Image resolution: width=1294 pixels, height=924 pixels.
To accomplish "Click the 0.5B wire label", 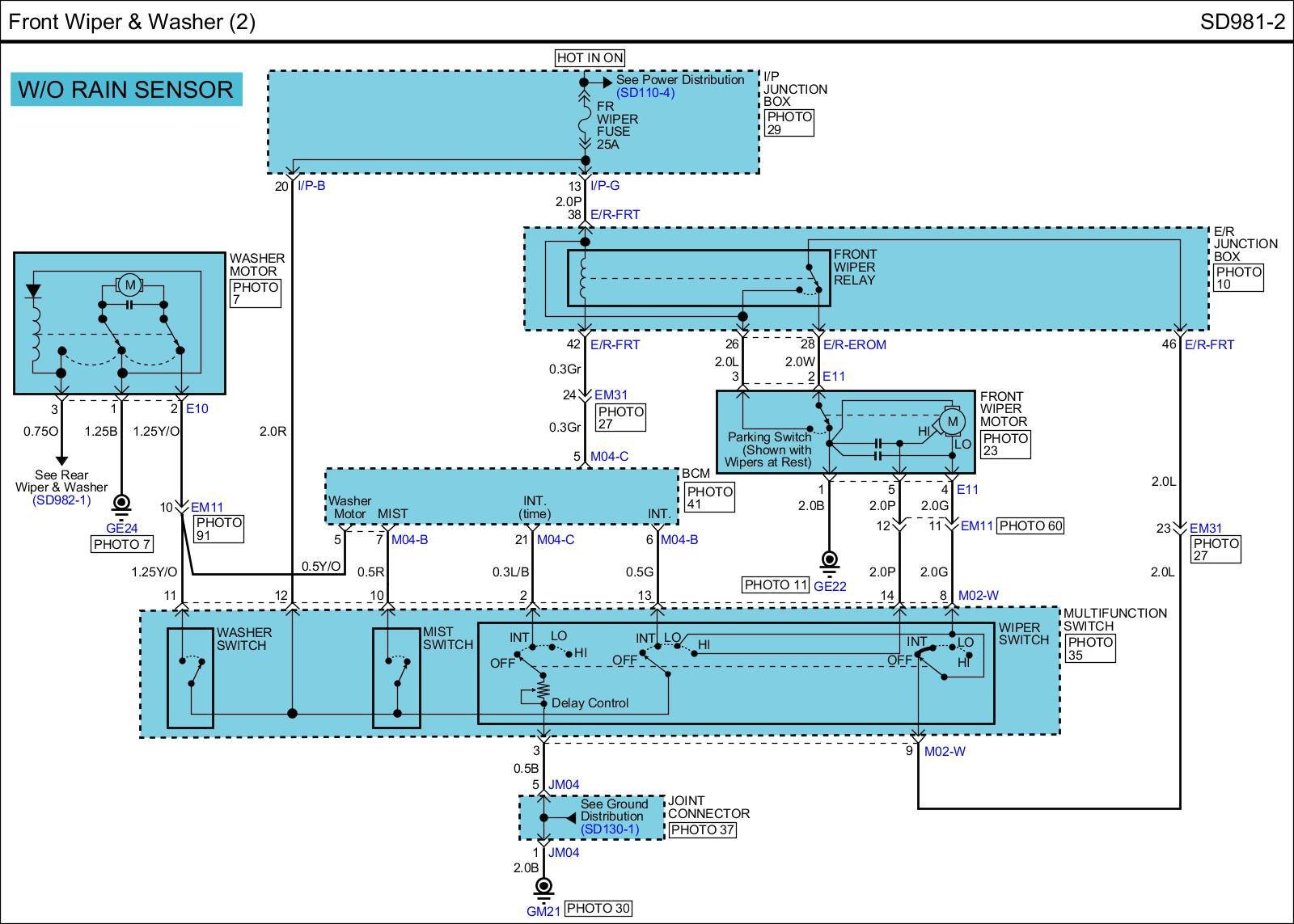I will 526,769.
